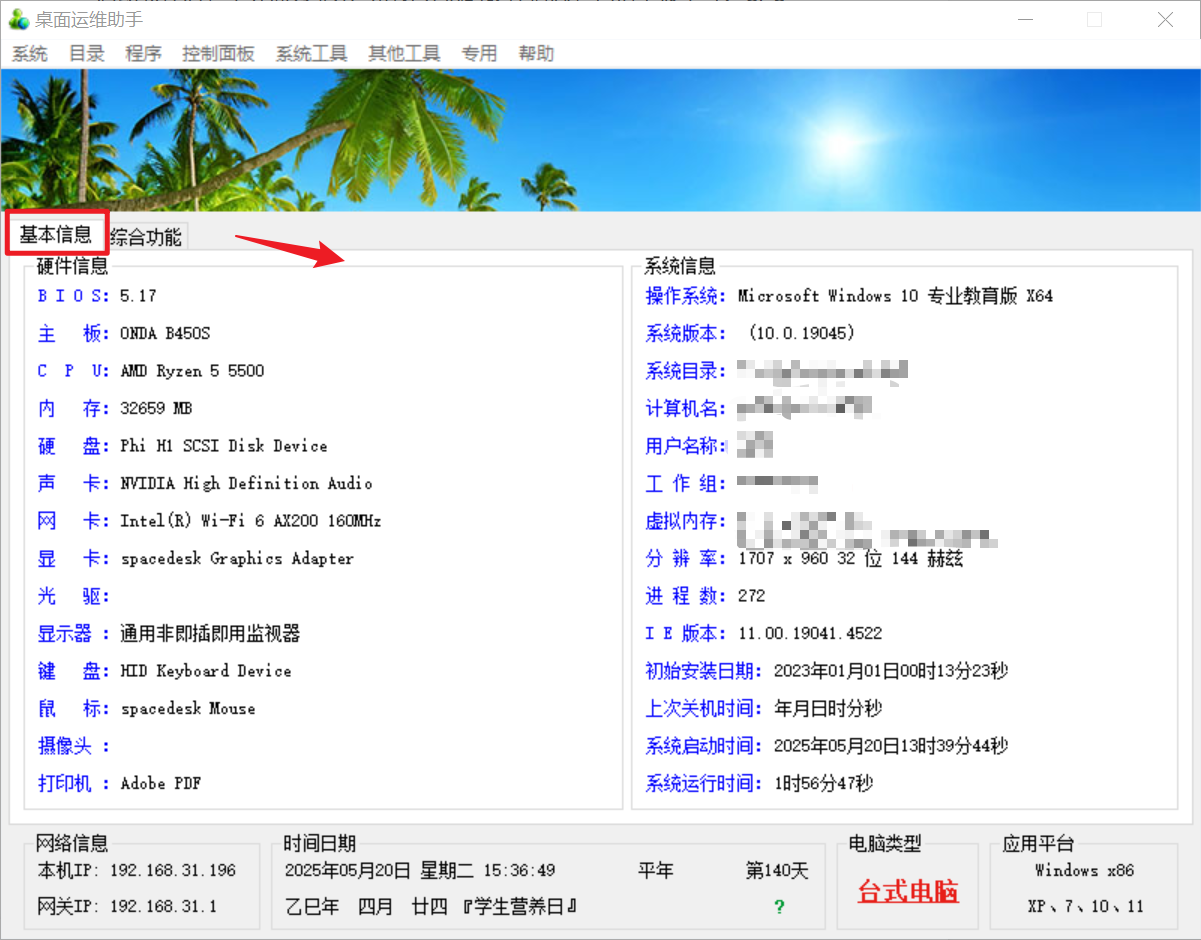This screenshot has width=1201, height=940.
Task: Open the 专用 menu
Action: [479, 54]
